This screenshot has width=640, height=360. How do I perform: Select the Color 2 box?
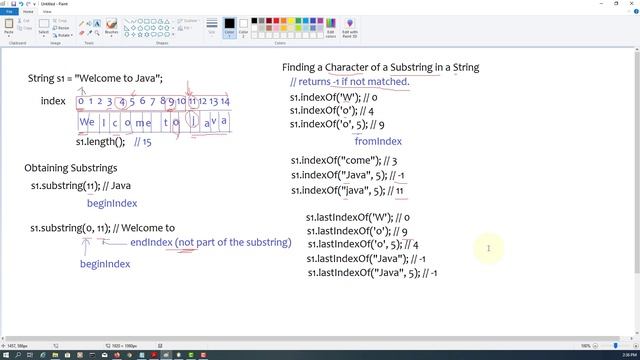pos(243,28)
